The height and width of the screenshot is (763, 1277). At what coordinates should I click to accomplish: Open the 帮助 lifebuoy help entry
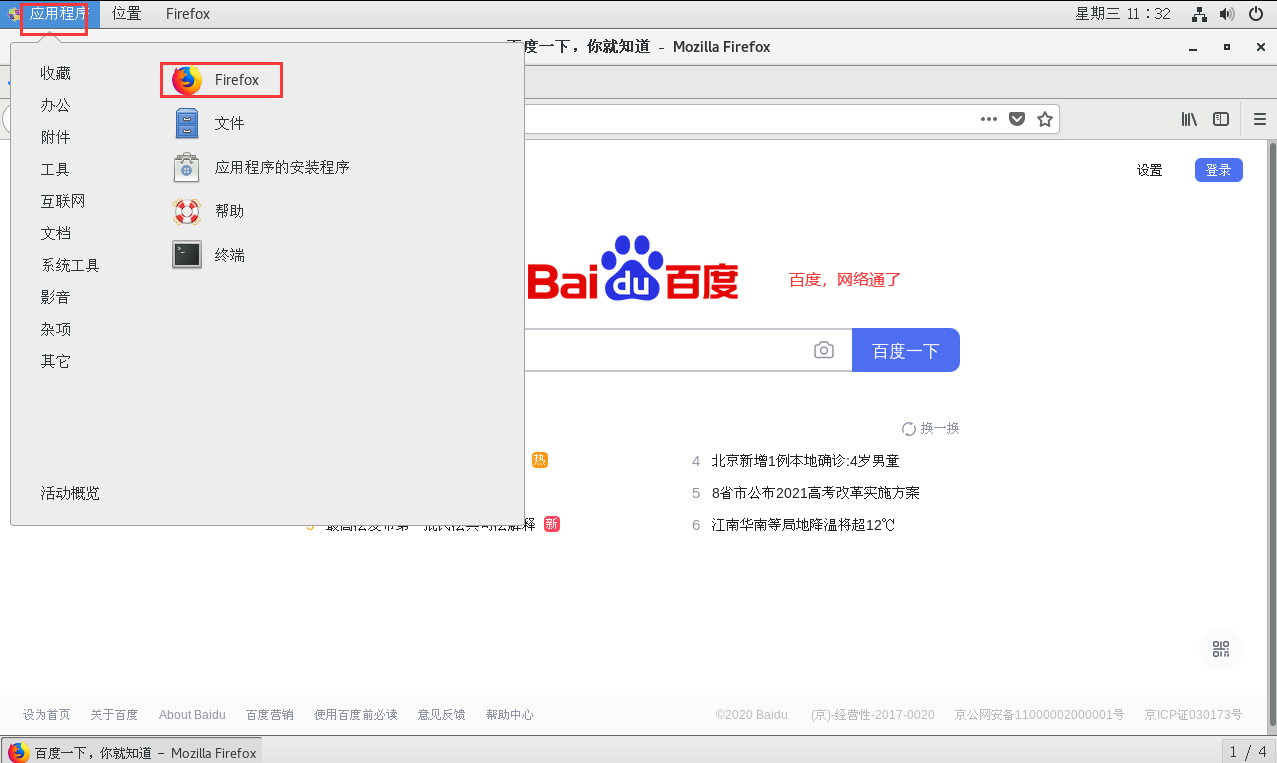pos(210,211)
